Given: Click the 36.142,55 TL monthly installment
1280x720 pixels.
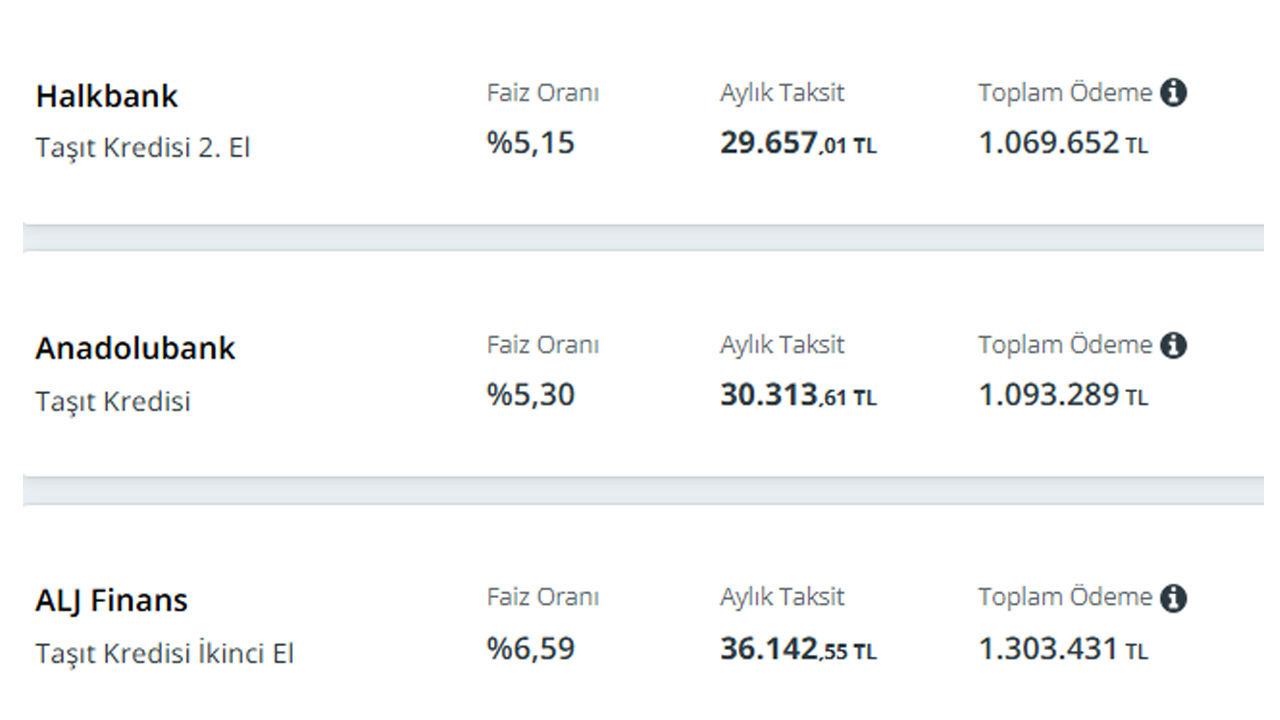Looking at the screenshot, I should point(798,649).
